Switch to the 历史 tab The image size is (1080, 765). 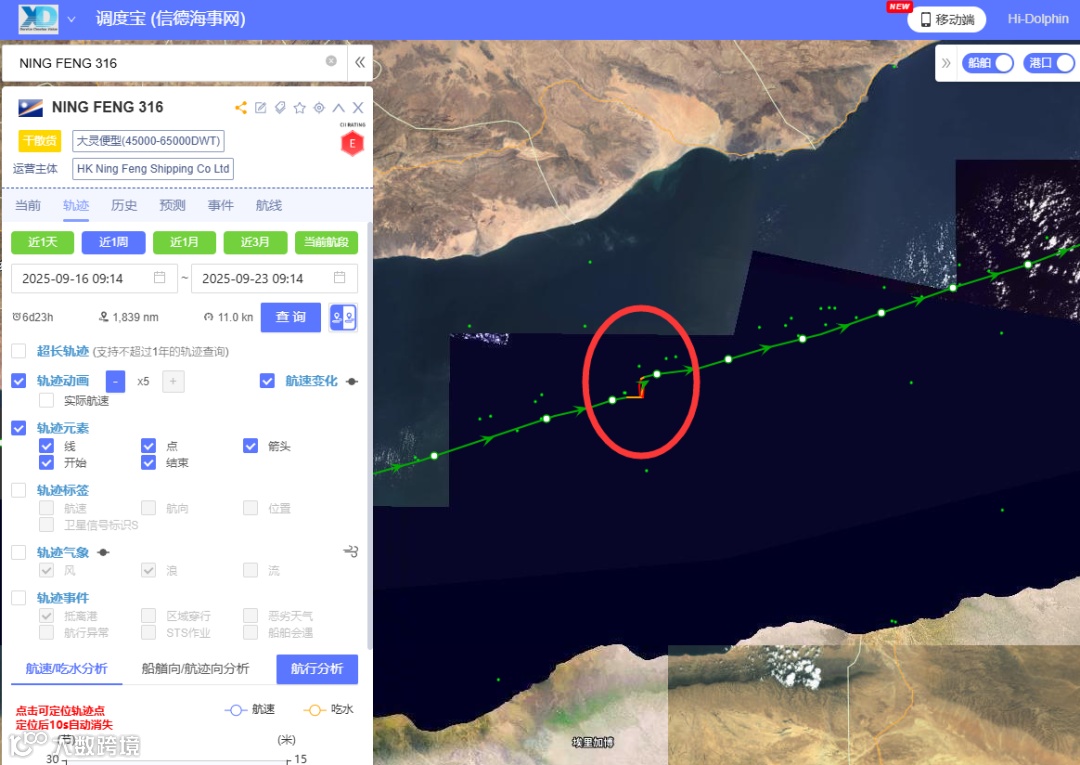point(124,205)
